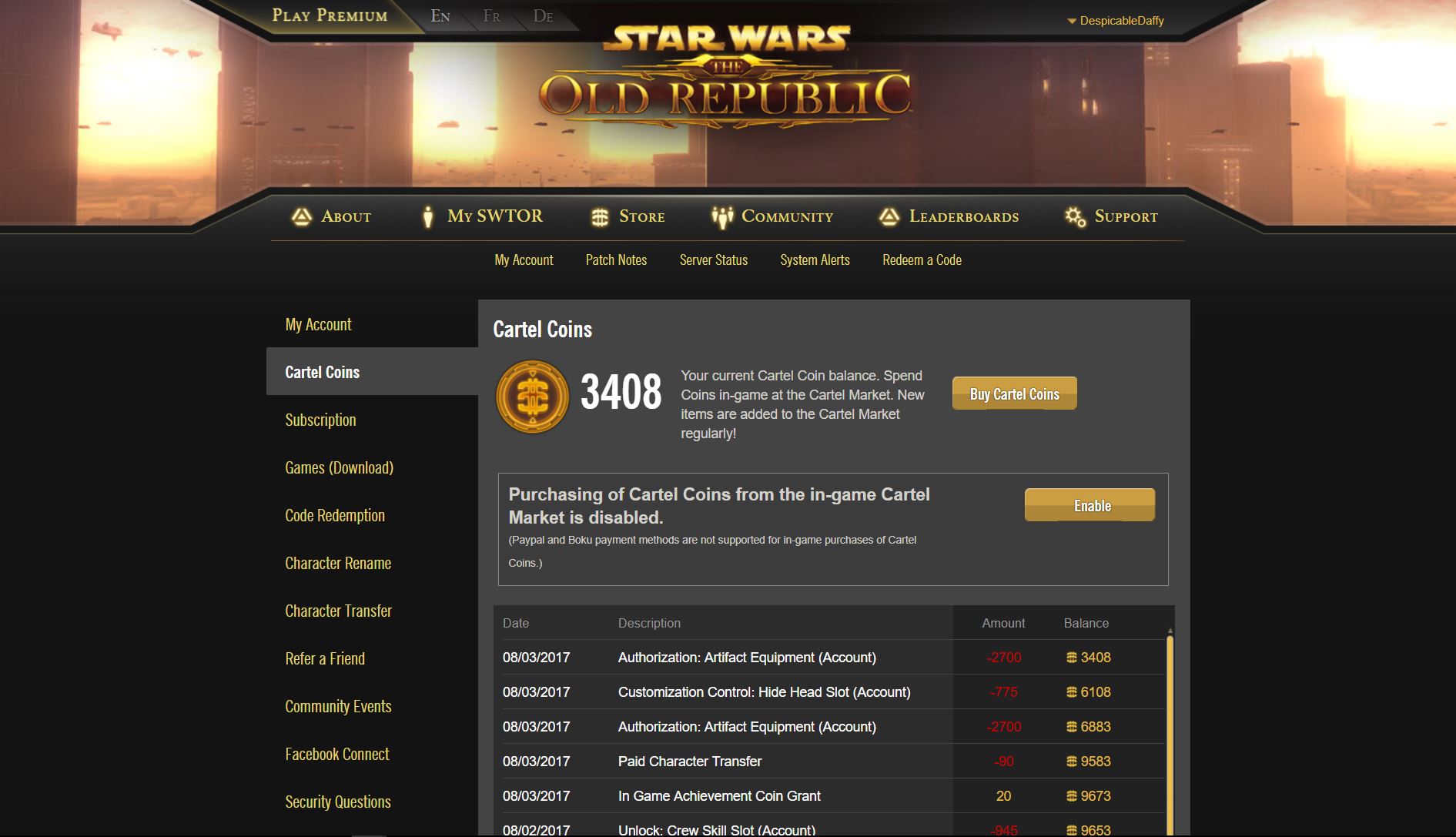Expand the dropdown arrow beside the username

pos(1071,22)
